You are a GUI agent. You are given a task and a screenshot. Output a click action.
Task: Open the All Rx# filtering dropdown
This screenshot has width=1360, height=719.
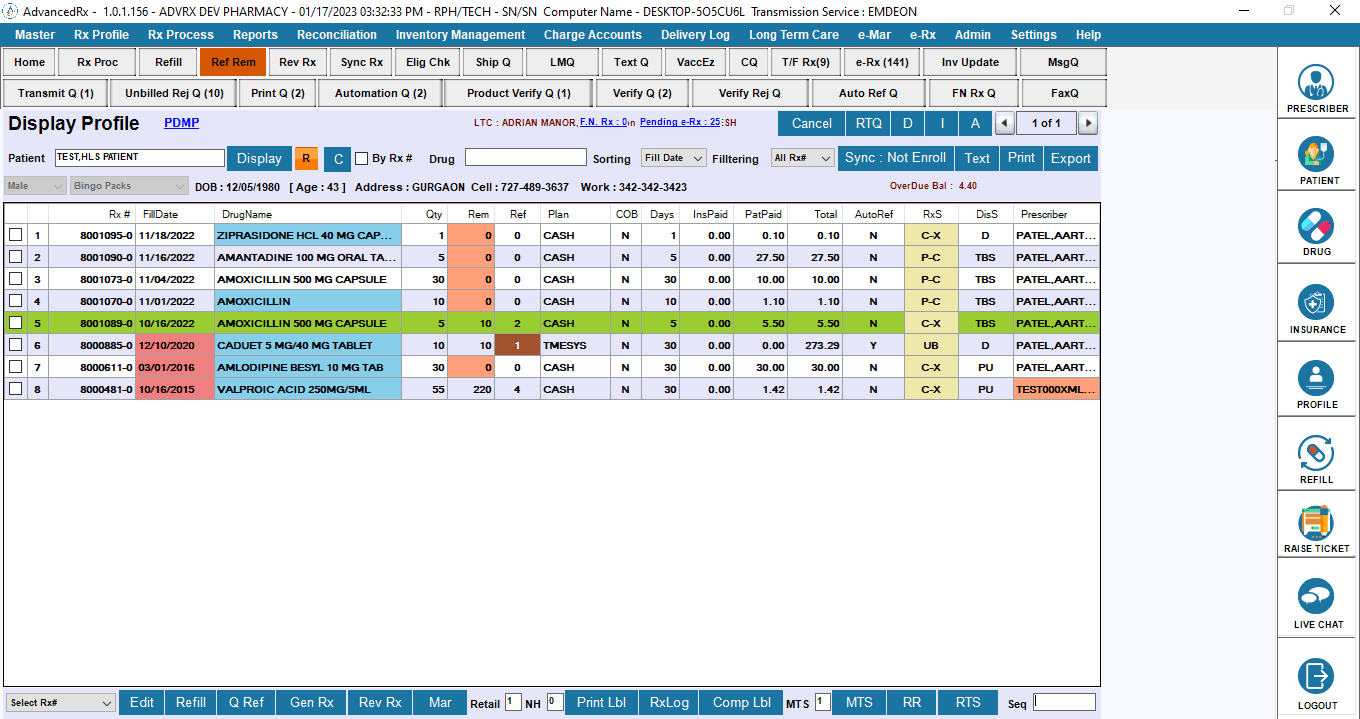click(802, 158)
